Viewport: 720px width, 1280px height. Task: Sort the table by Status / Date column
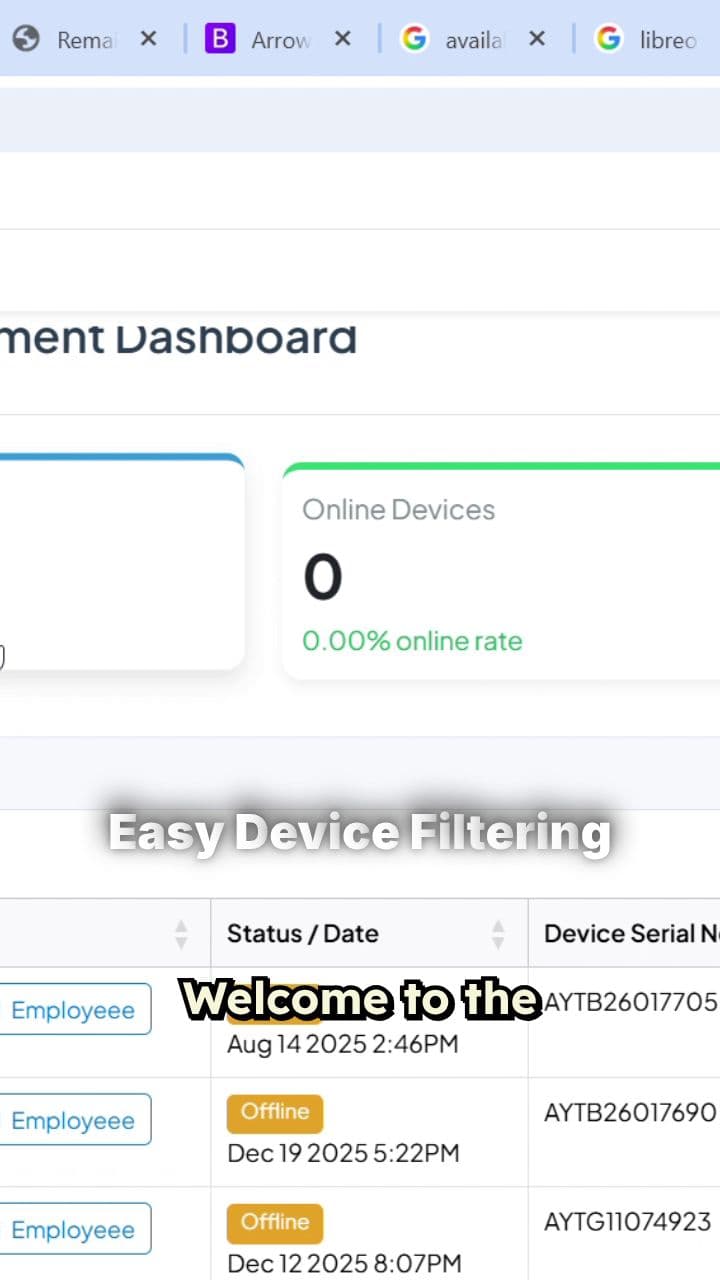pyautogui.click(x=303, y=933)
